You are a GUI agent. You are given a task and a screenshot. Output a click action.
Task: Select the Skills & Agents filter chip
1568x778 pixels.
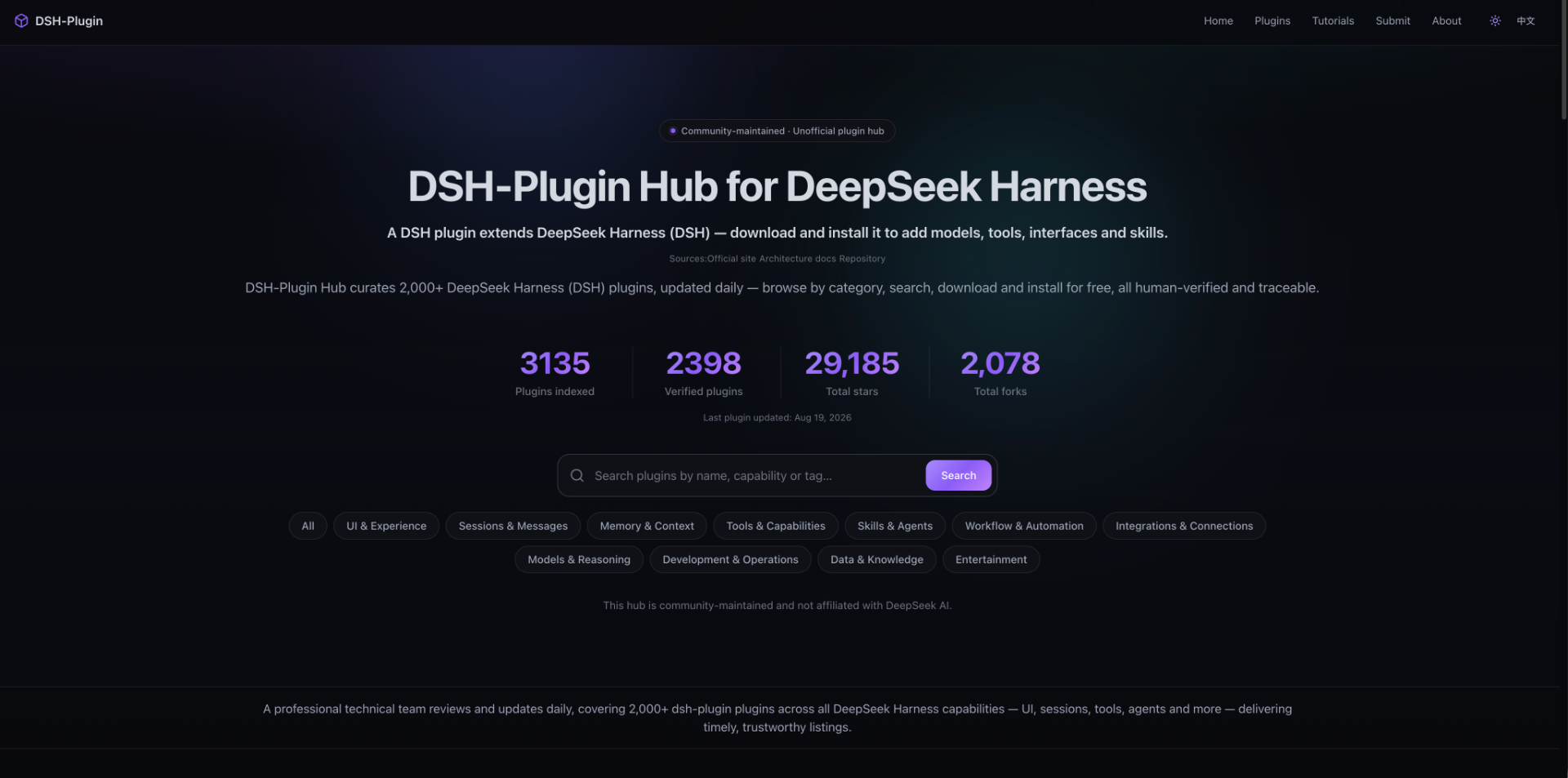[x=895, y=526]
